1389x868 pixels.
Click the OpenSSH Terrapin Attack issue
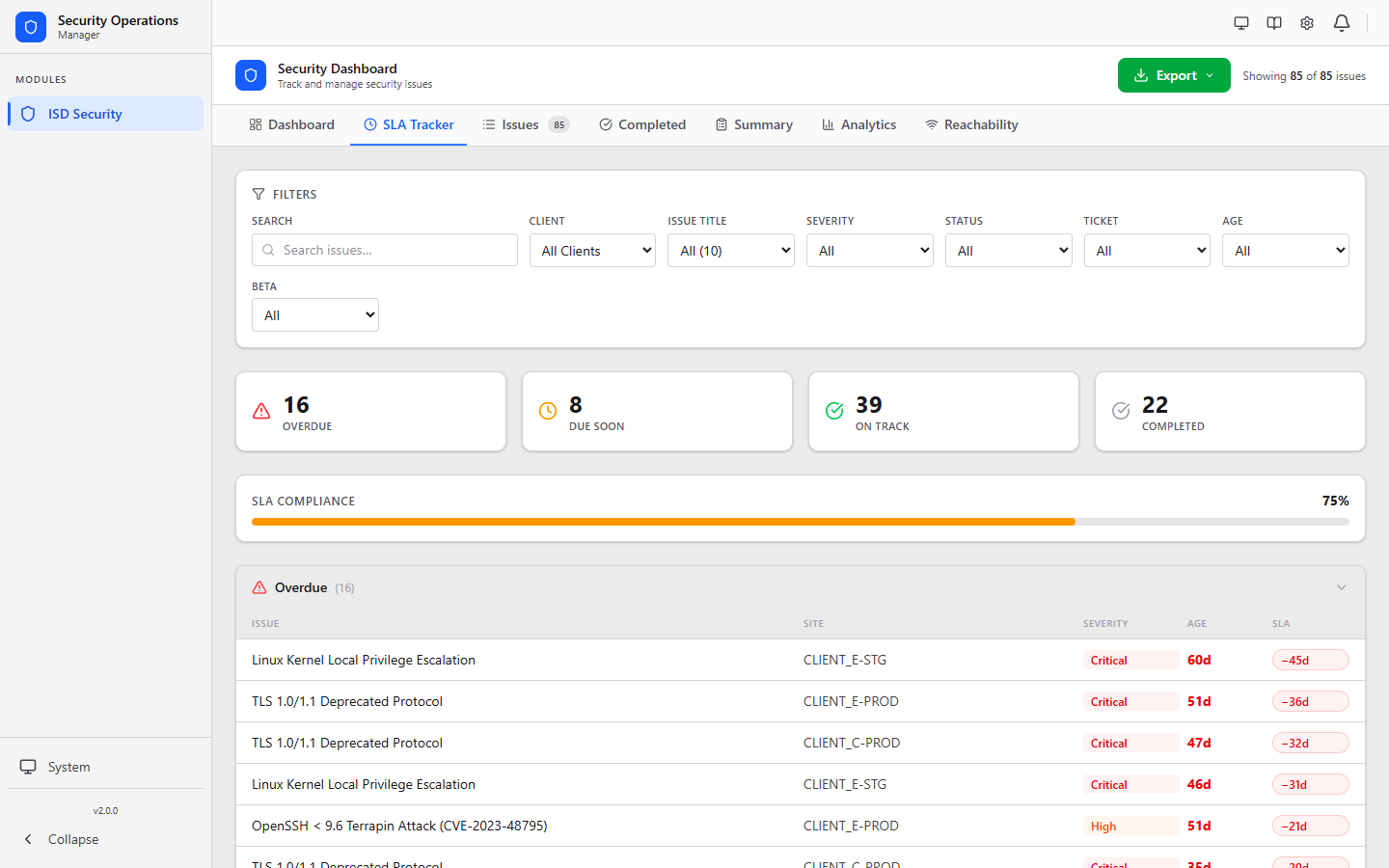click(801, 826)
